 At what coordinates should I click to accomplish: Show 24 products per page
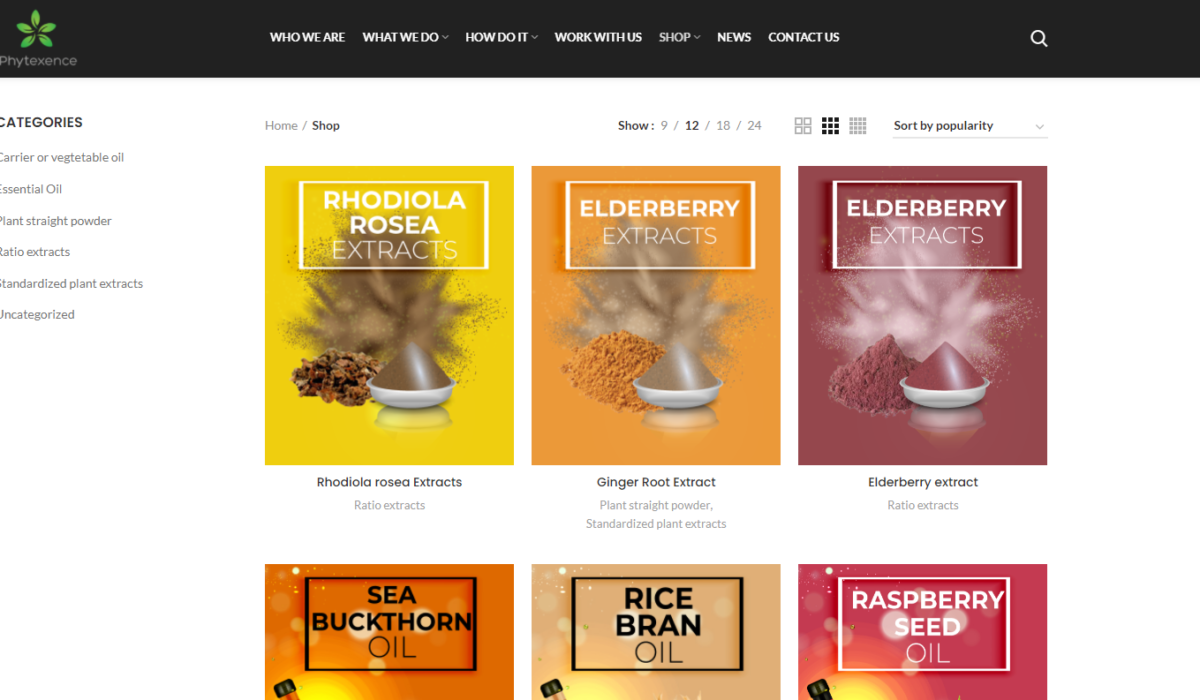pyautogui.click(x=754, y=126)
